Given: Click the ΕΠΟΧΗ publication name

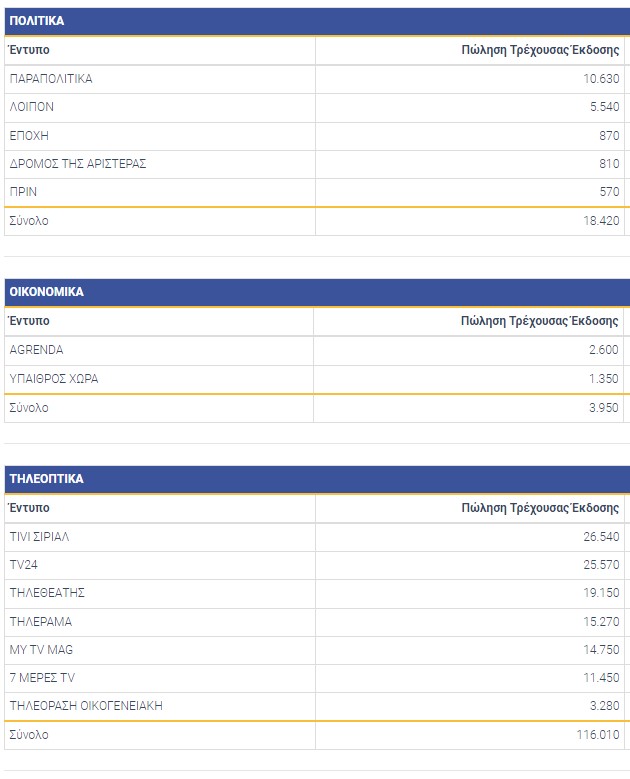Looking at the screenshot, I should (x=29, y=135).
